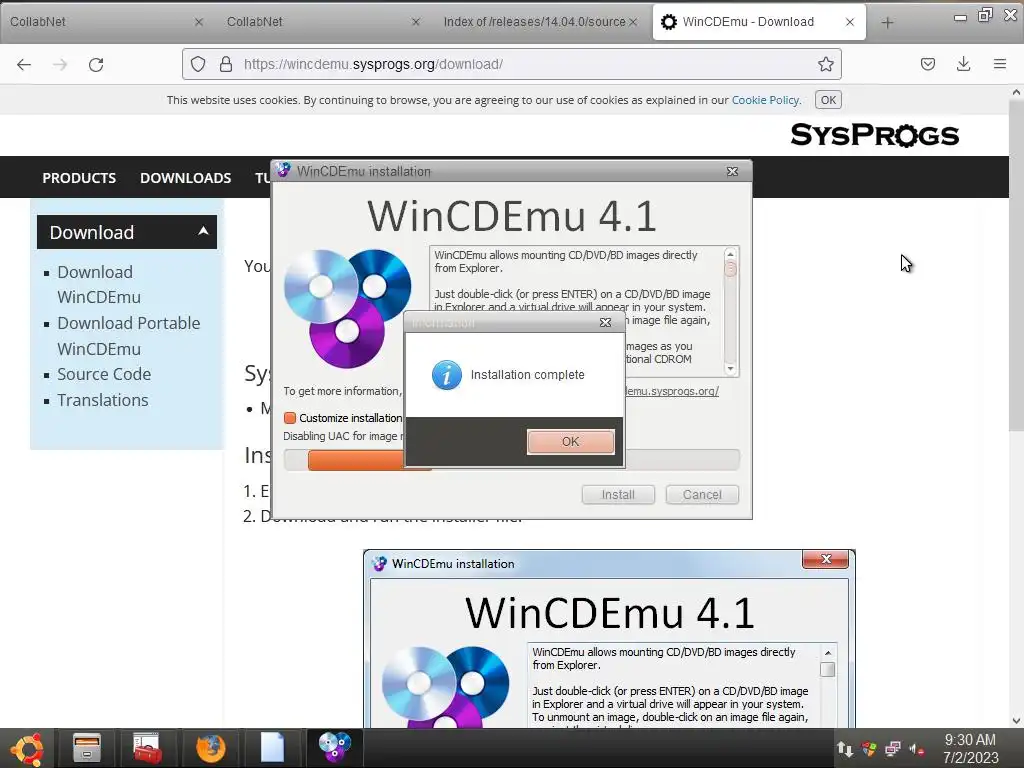Viewport: 1024px width, 768px height.
Task: Collapse the Download sidebar section
Action: [x=203, y=231]
